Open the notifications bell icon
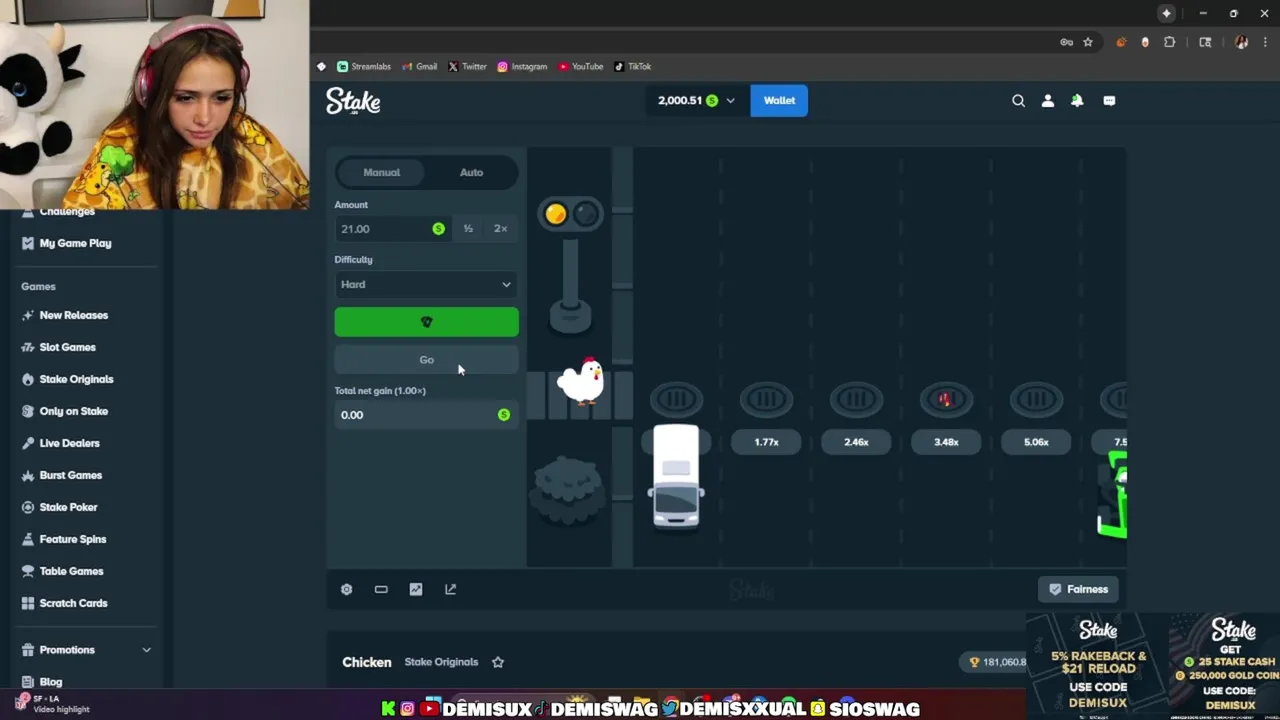Image resolution: width=1280 pixels, height=720 pixels. pos(1077,100)
